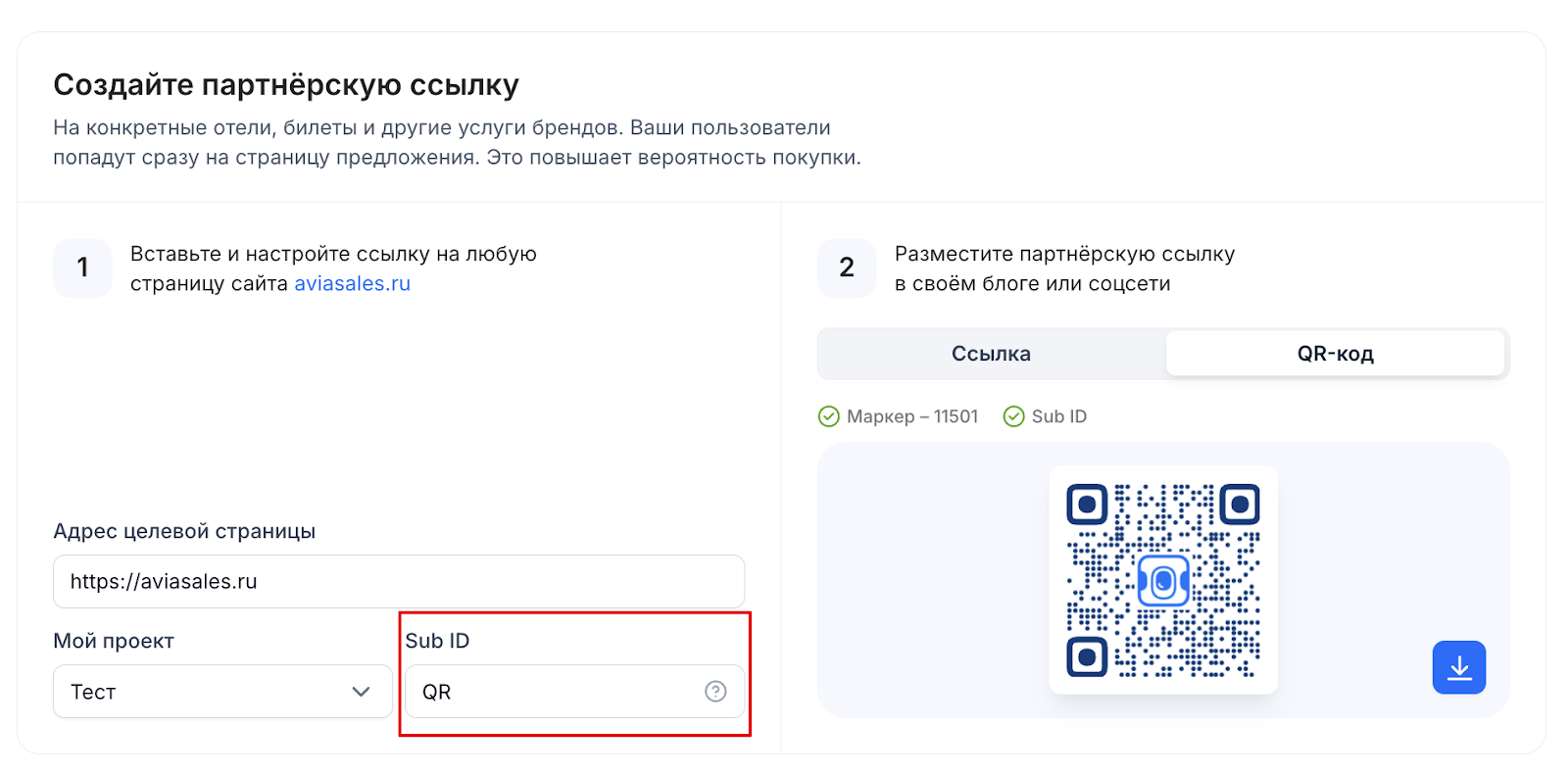
Task: Click the top-left corner square of the QR code
Action: 1087,505
